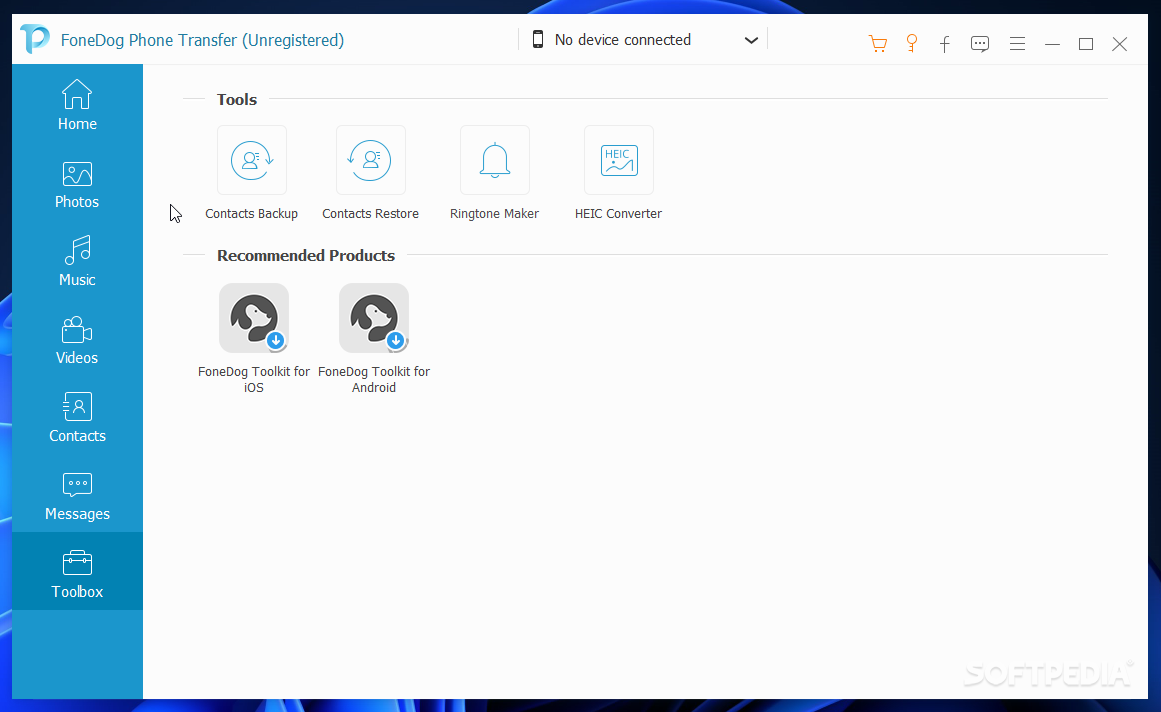The width and height of the screenshot is (1161, 712).
Task: Open Contacts in the sidebar
Action: click(x=77, y=418)
